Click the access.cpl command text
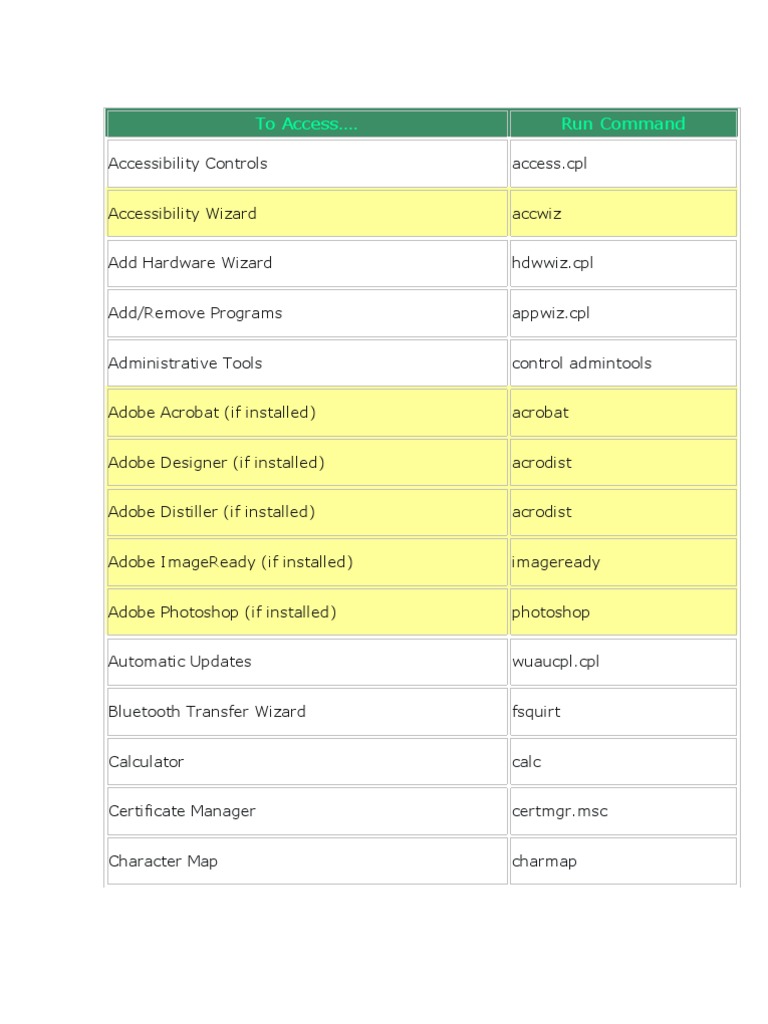 (549, 163)
